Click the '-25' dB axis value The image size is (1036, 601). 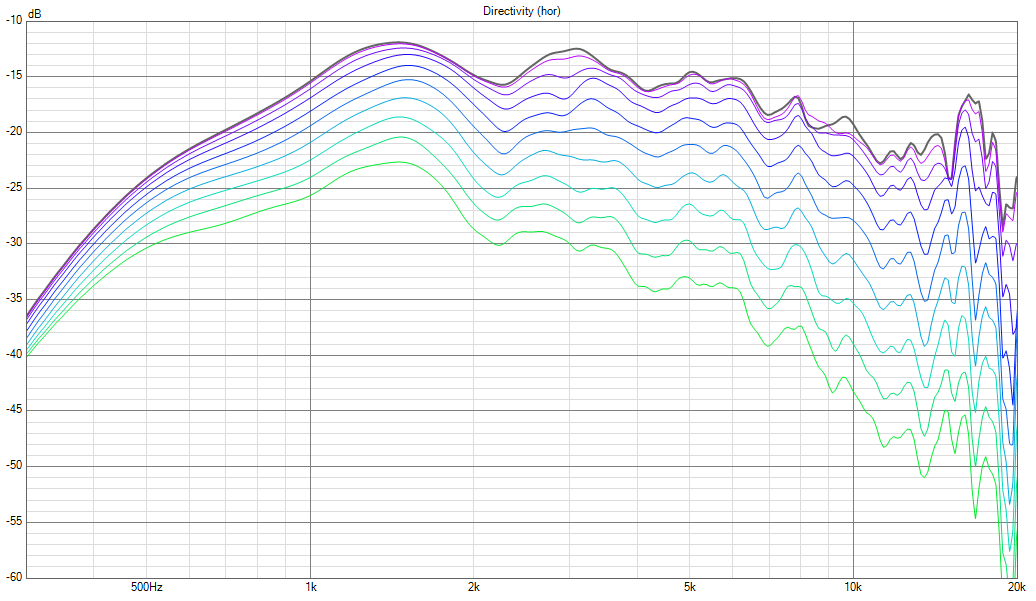(14, 188)
